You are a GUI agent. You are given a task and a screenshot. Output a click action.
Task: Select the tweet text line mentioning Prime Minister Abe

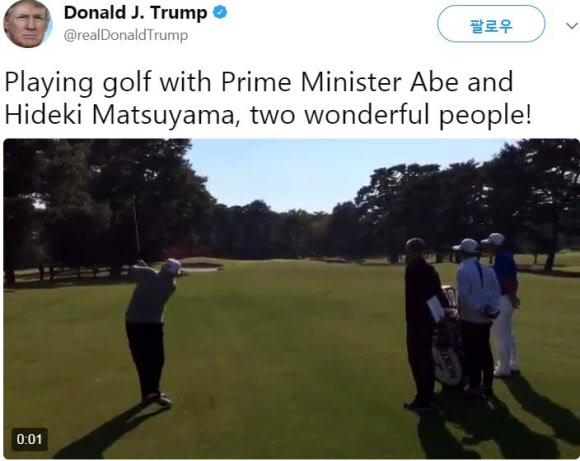tap(259, 82)
